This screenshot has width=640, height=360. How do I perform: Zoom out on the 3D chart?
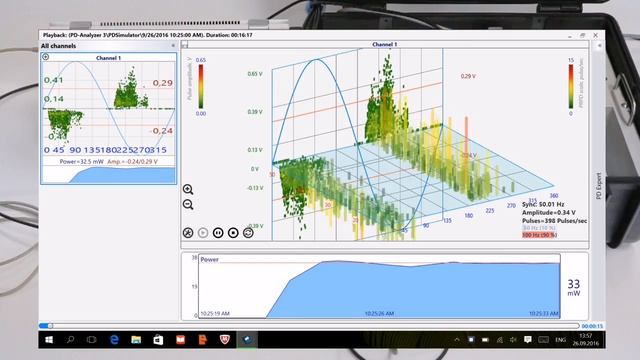pyautogui.click(x=188, y=204)
